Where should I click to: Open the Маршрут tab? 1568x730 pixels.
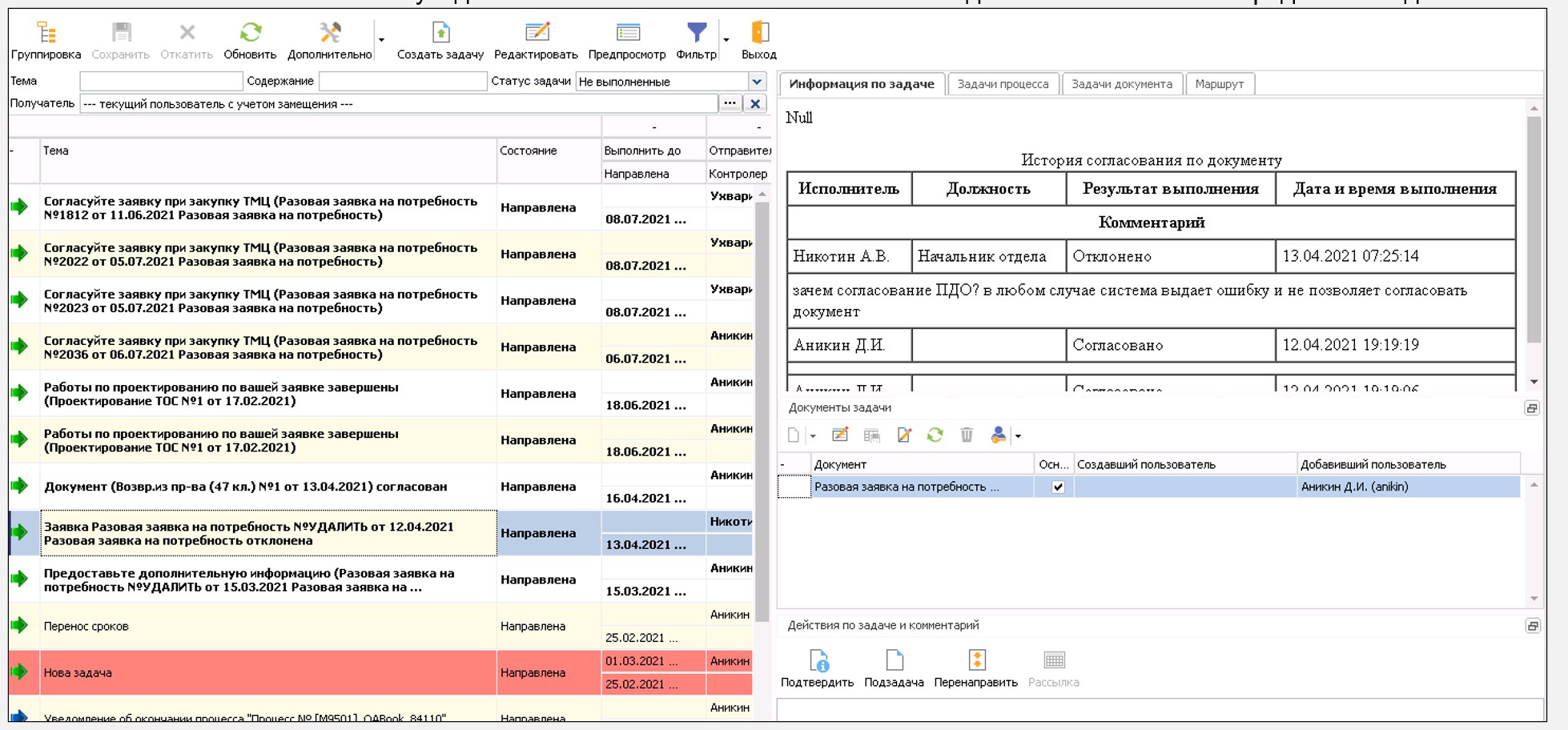point(1219,84)
